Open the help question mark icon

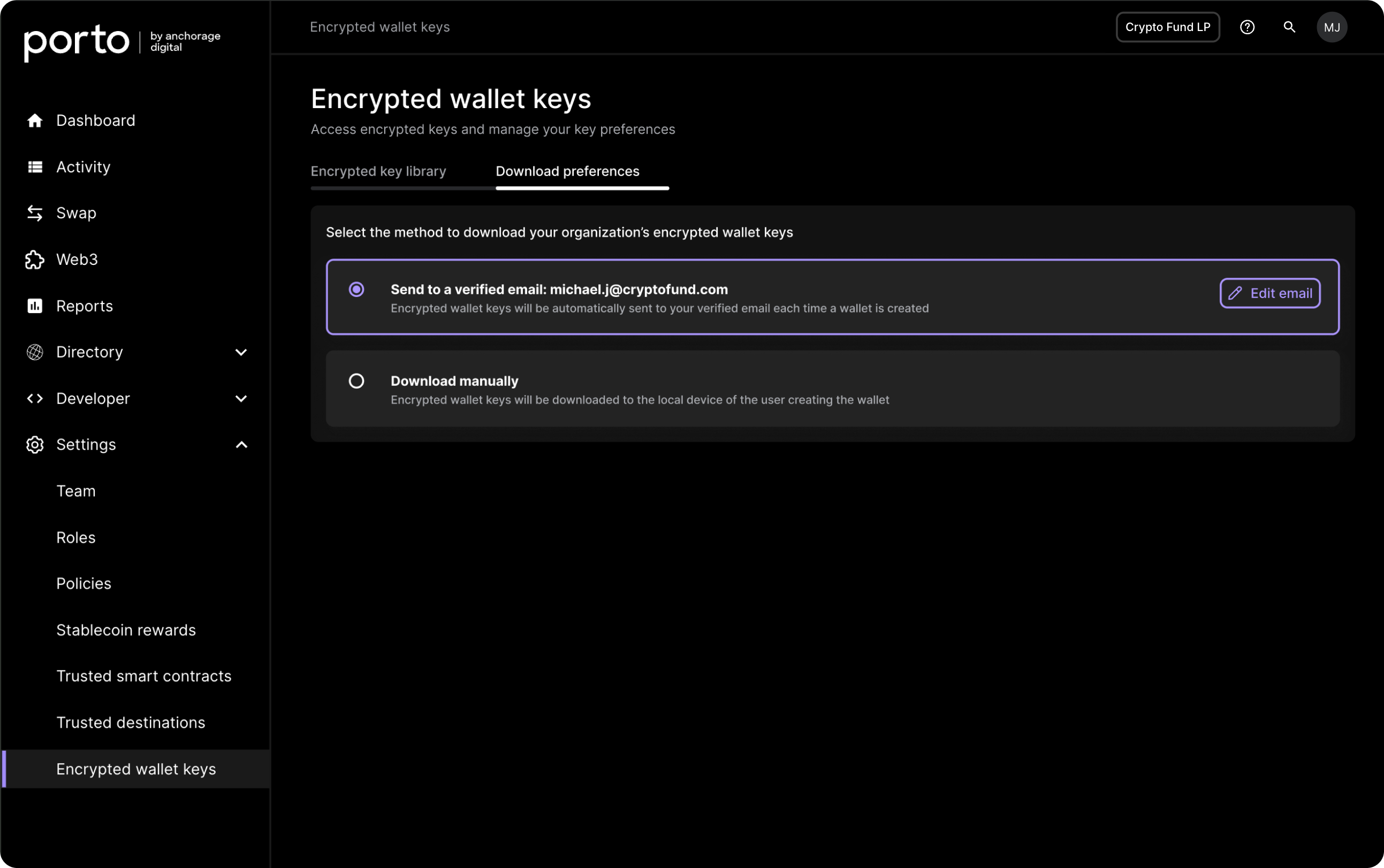click(x=1247, y=27)
